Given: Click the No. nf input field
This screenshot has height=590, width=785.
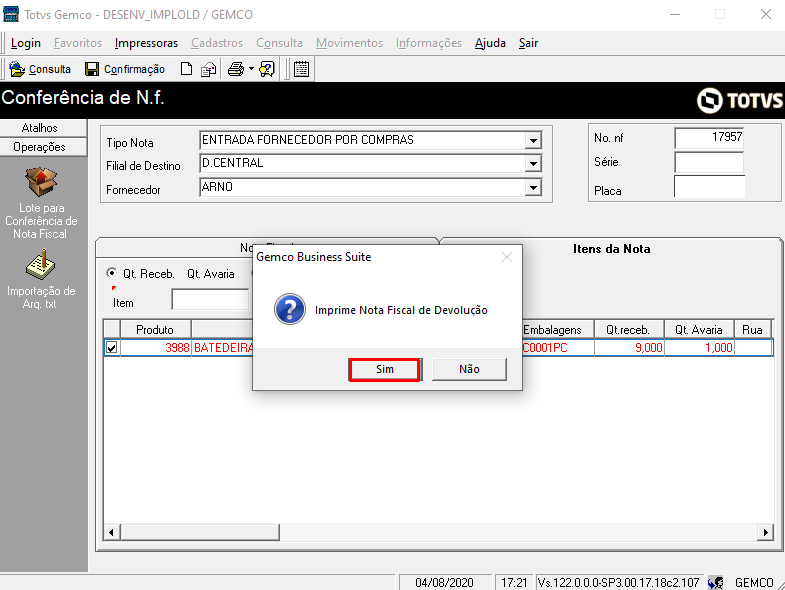Looking at the screenshot, I should point(709,138).
